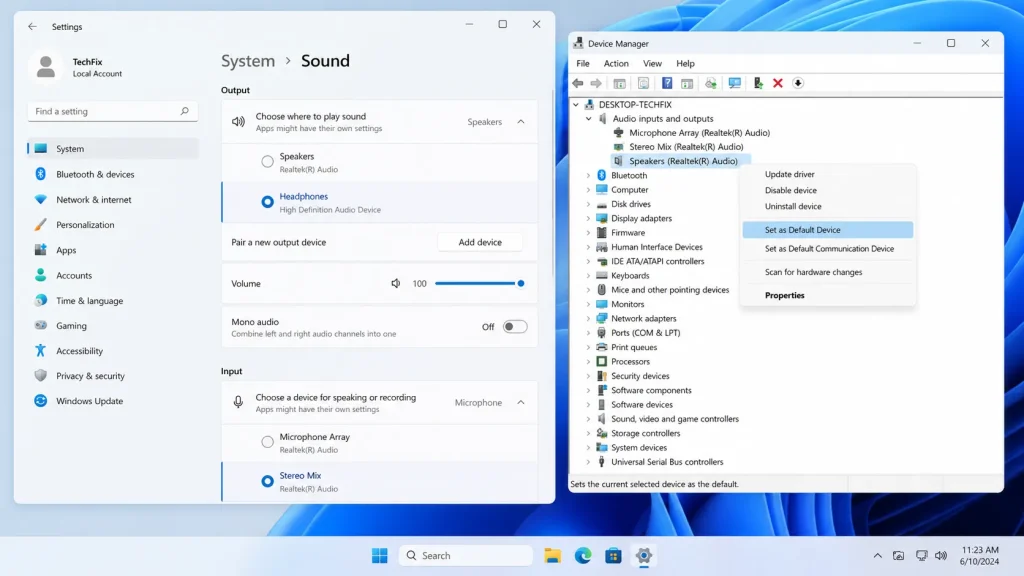Viewport: 1024px width, 576px height.
Task: Click the black down-arrow disable device toolbar icon
Action: point(798,83)
